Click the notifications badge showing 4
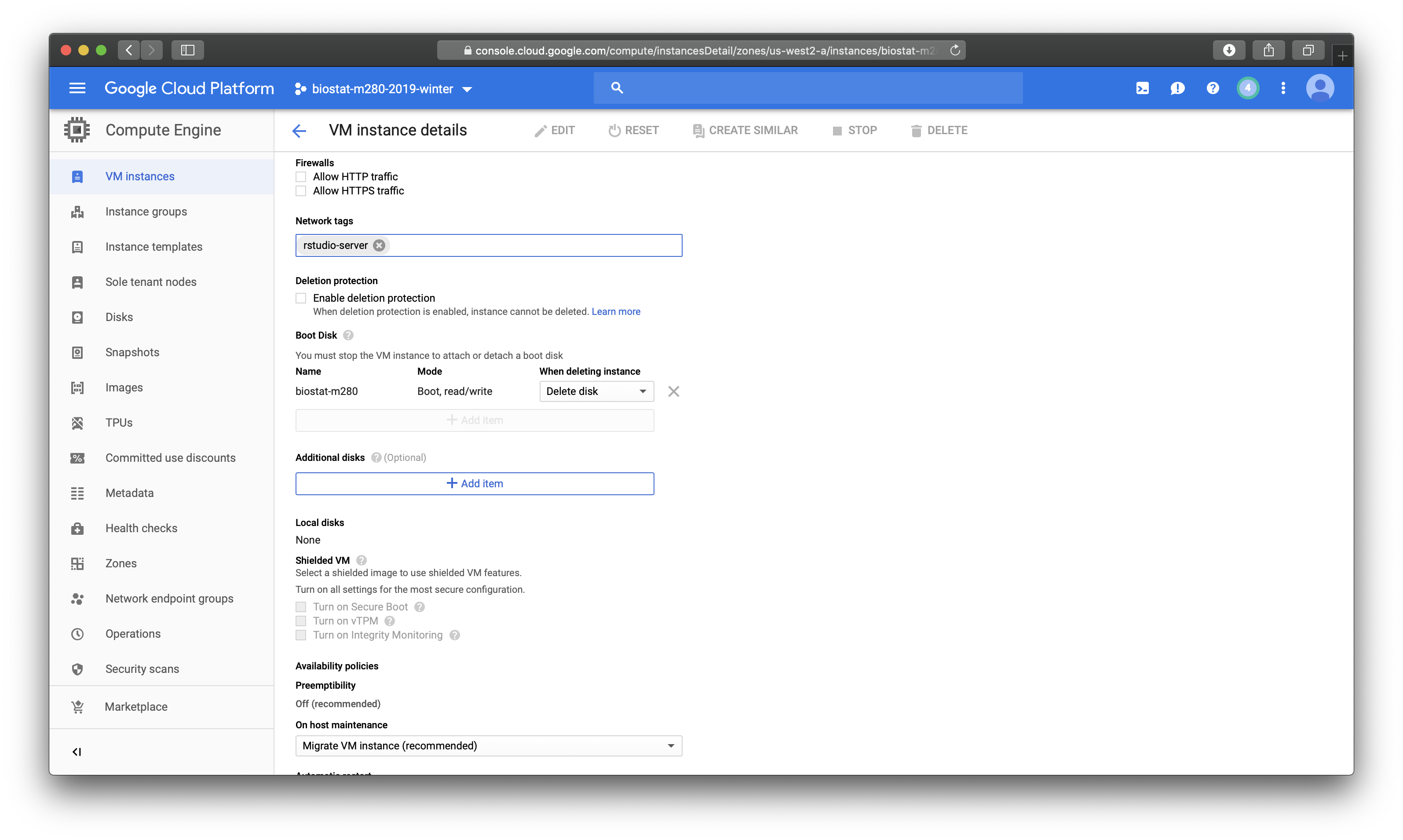The image size is (1403, 840). tap(1247, 88)
